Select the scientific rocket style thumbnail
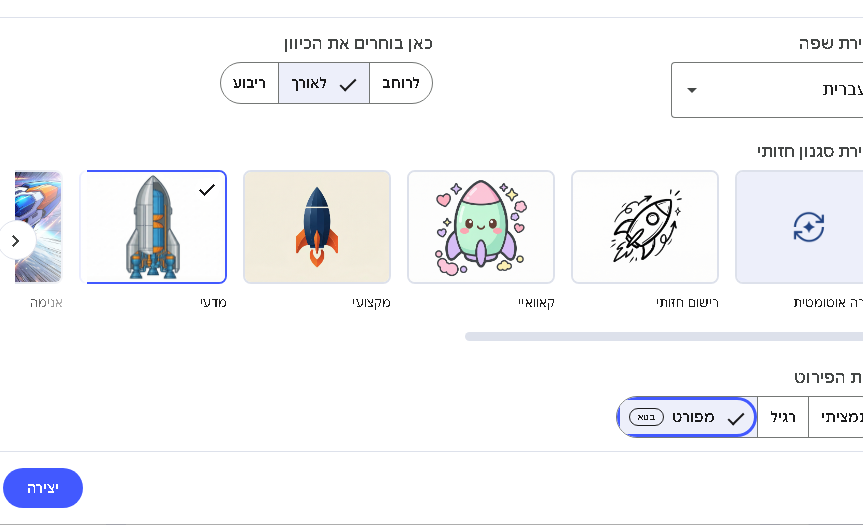This screenshot has height=525, width=863. tap(153, 227)
